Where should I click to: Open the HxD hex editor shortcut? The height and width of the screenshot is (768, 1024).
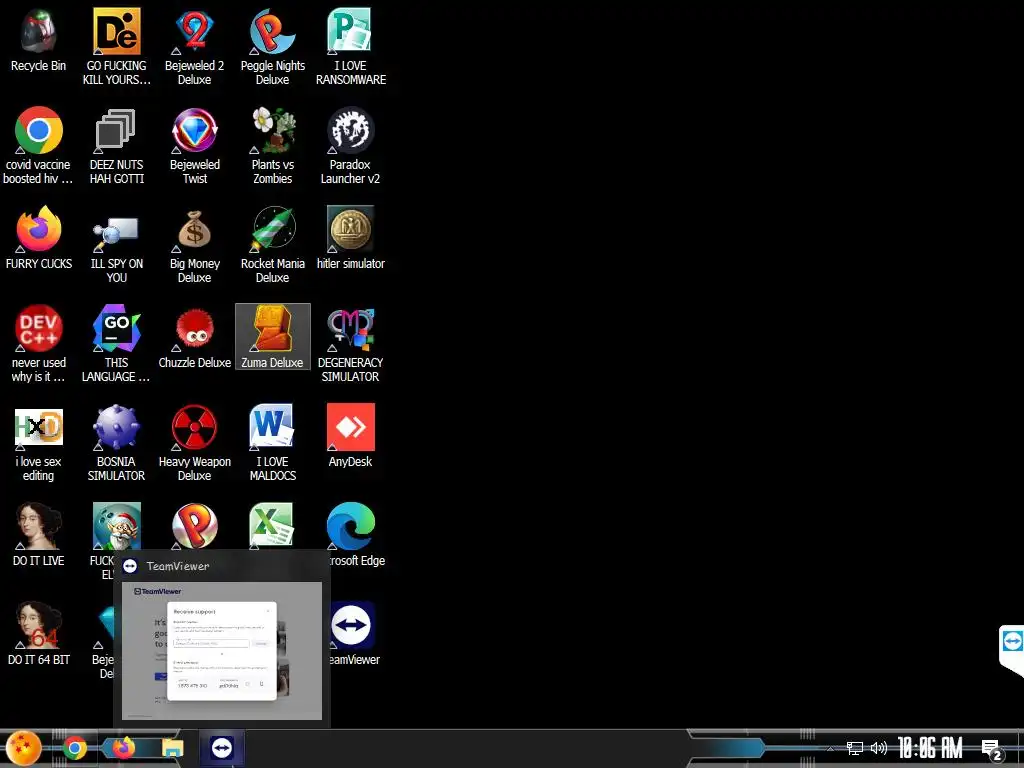coord(39,443)
